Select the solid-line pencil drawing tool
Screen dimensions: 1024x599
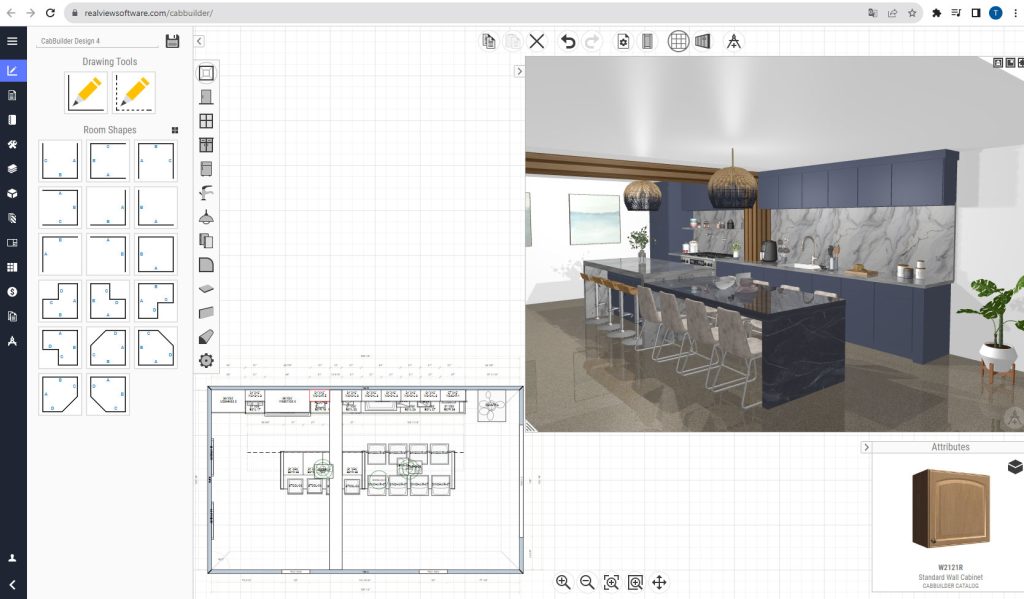pyautogui.click(x=86, y=93)
